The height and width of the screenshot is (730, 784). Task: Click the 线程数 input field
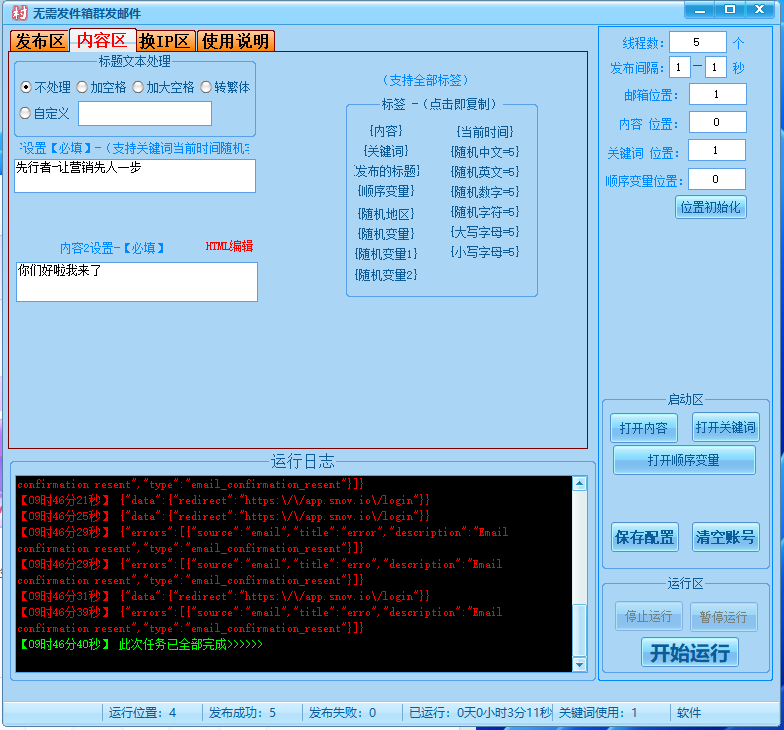tap(697, 42)
